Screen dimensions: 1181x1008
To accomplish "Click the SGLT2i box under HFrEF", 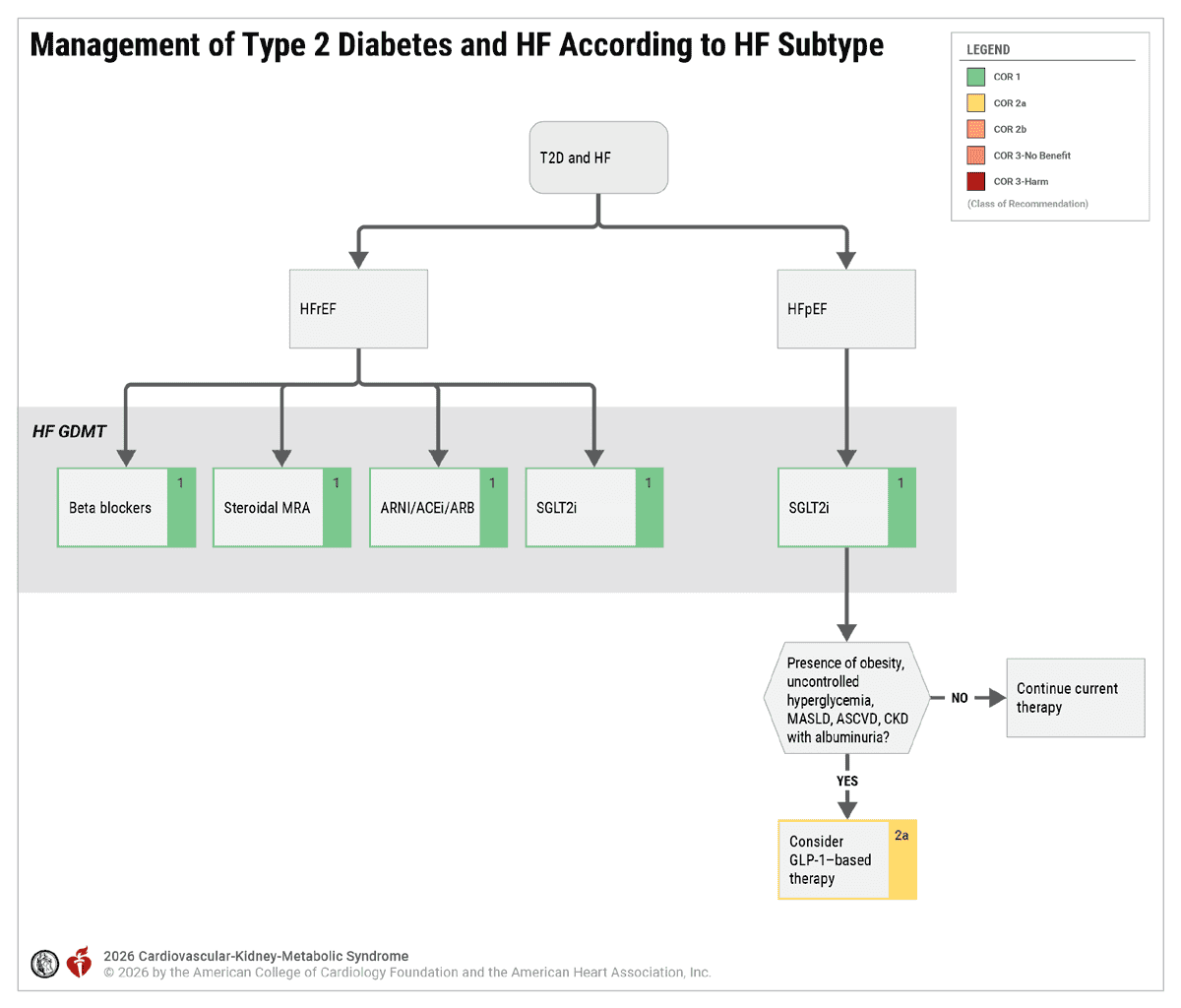I will [594, 508].
